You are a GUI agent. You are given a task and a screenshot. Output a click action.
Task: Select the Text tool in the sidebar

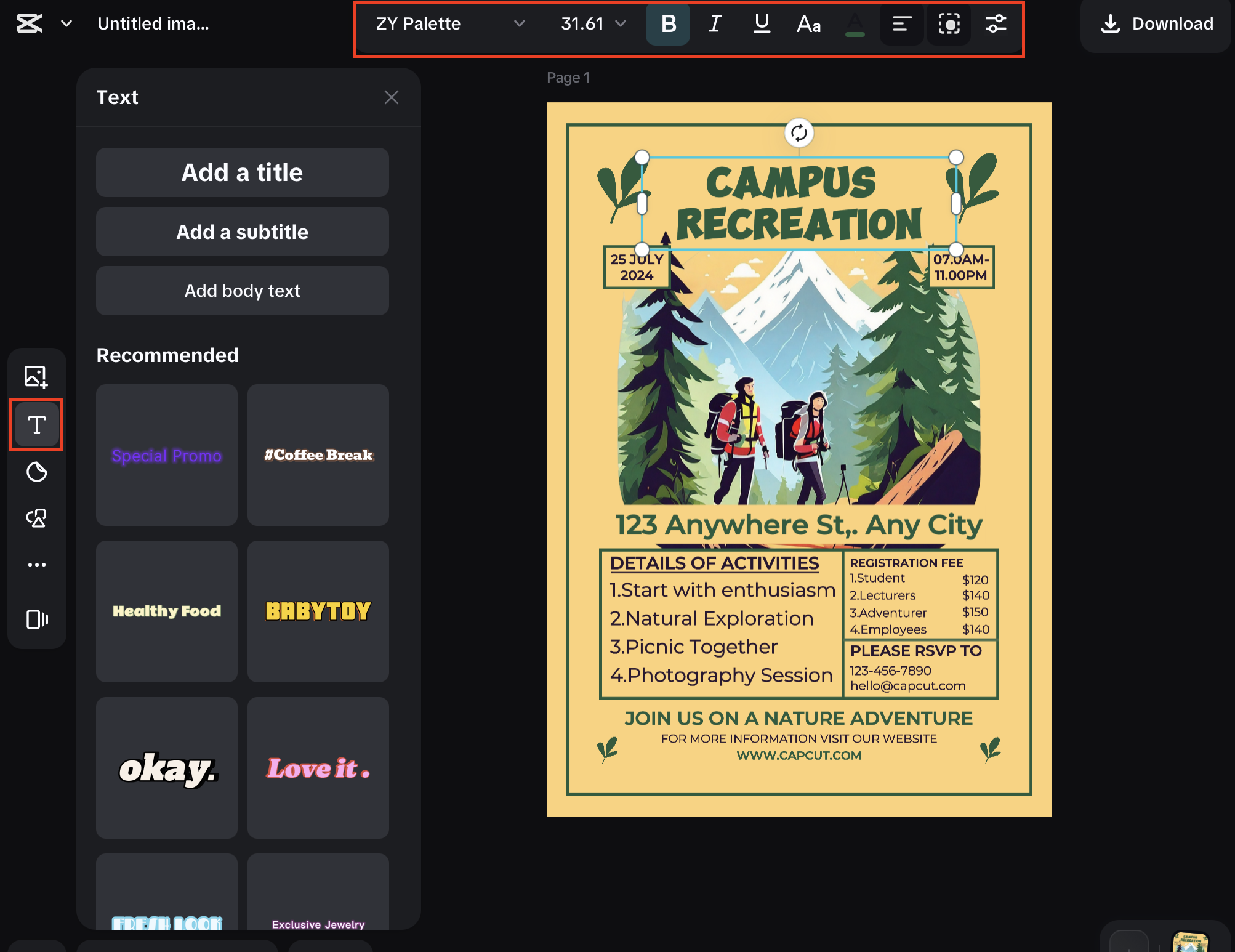tap(36, 424)
